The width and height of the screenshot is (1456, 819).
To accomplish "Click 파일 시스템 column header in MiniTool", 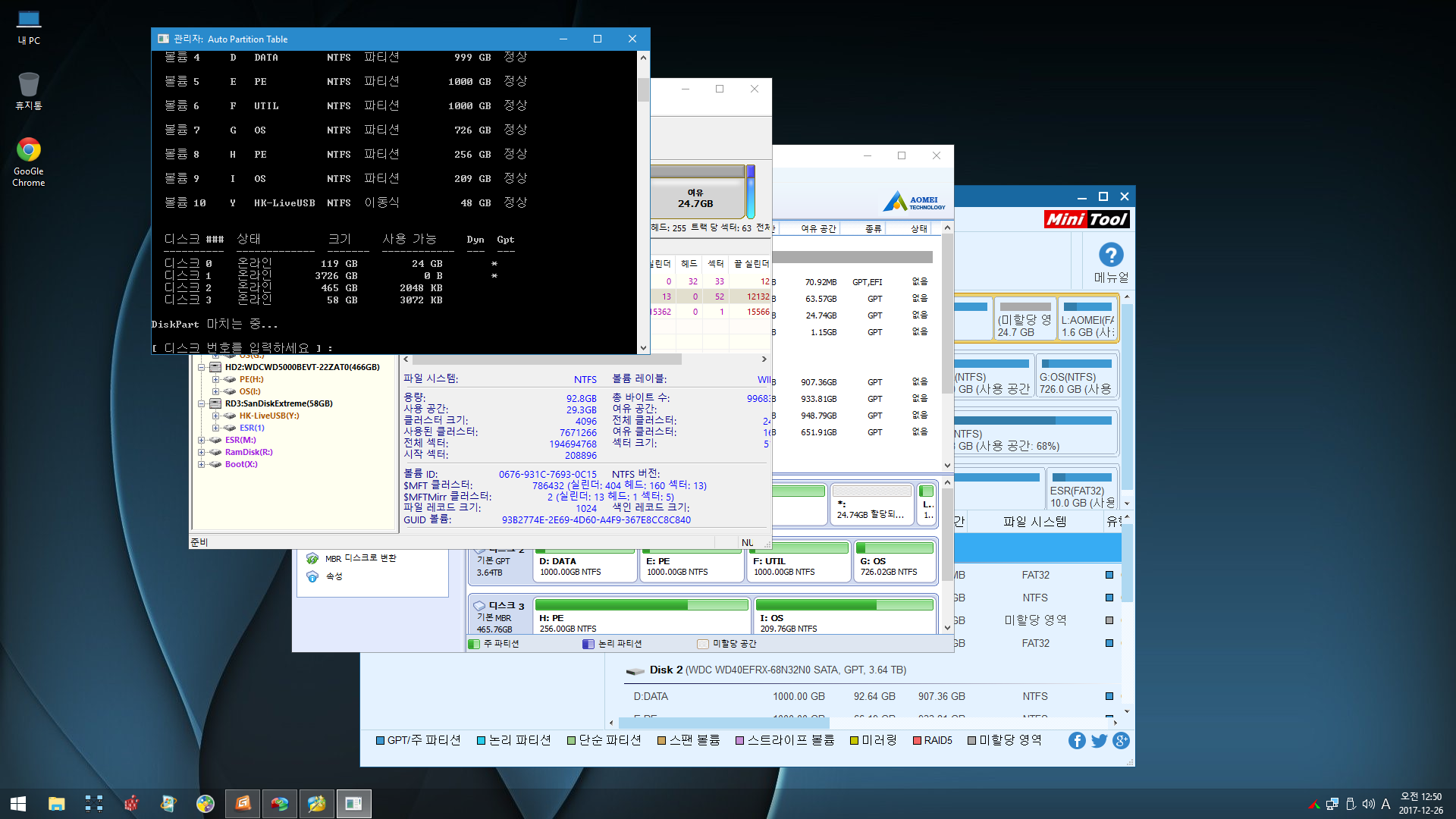I will pos(1034,522).
